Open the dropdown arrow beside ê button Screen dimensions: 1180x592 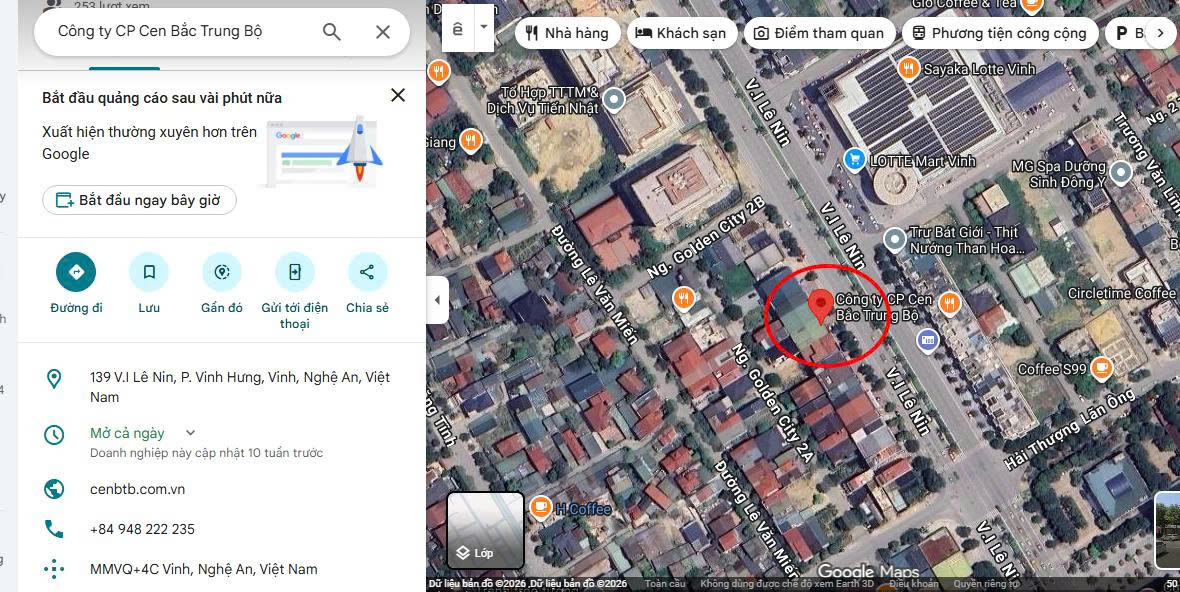(484, 26)
